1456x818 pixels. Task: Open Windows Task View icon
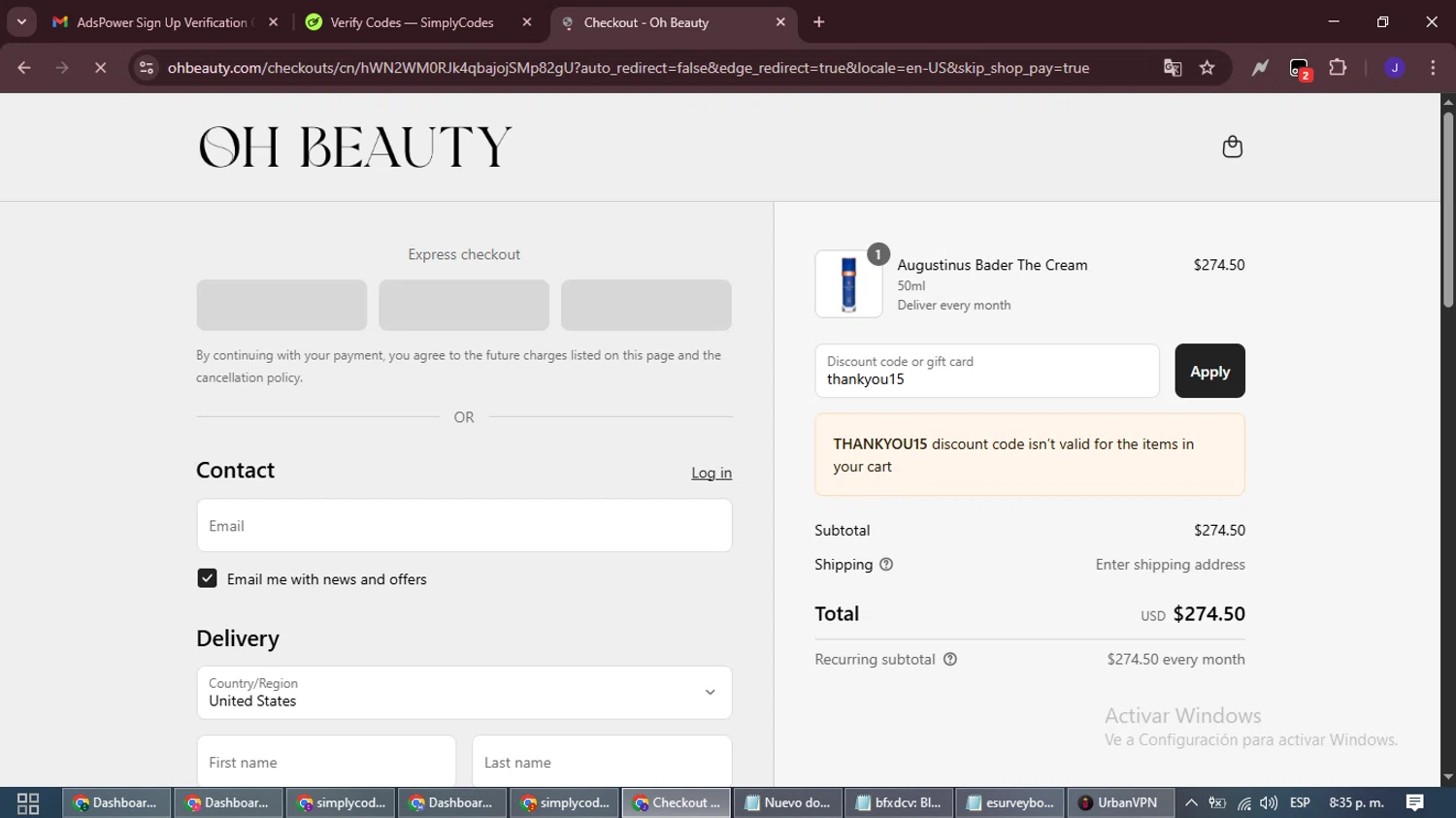click(28, 803)
